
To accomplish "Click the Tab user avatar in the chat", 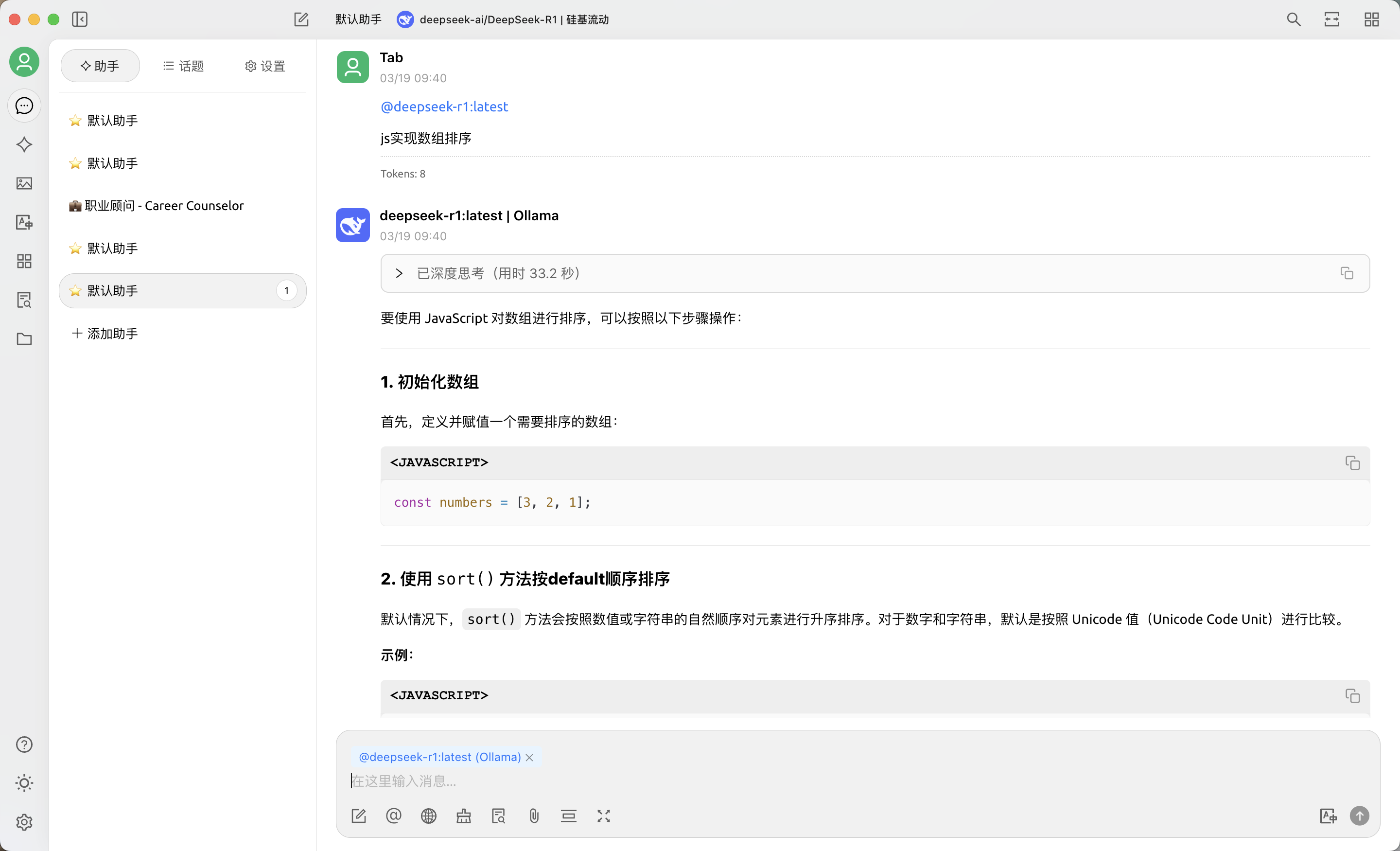I will tap(353, 67).
